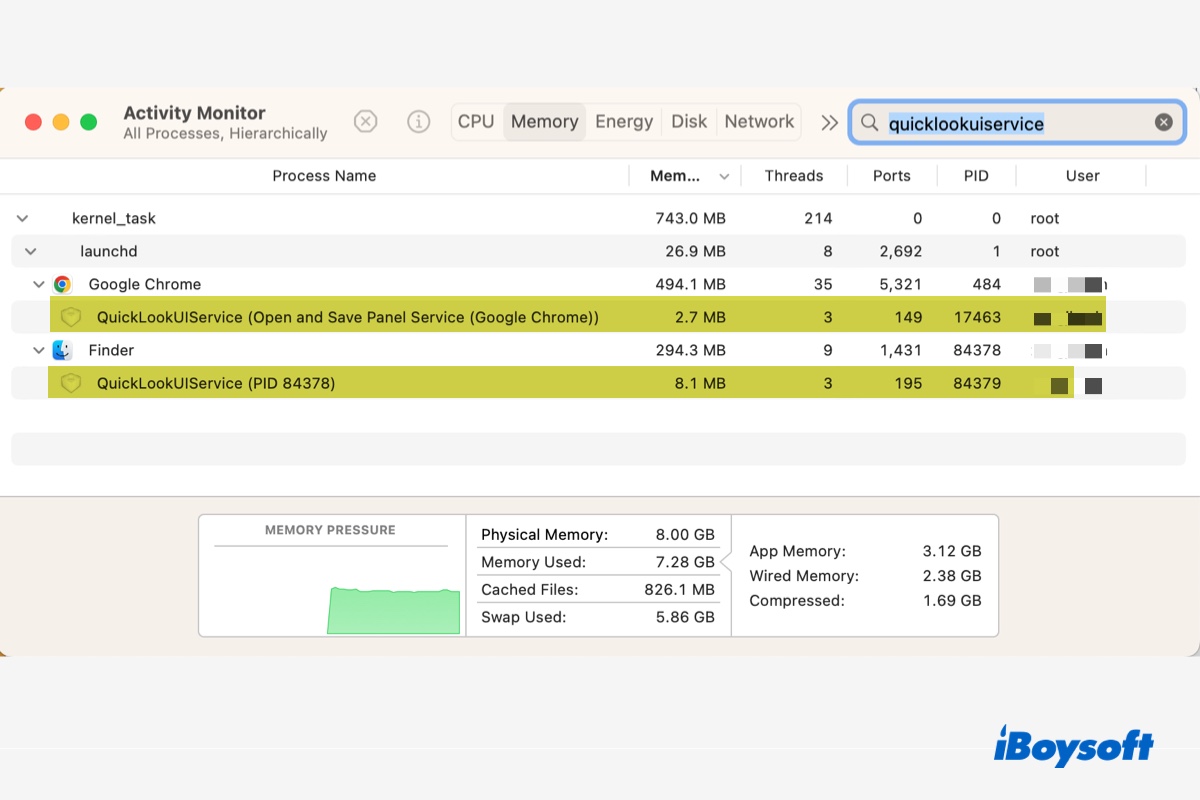
Task: Sort by the Memory column header
Action: pos(676,176)
